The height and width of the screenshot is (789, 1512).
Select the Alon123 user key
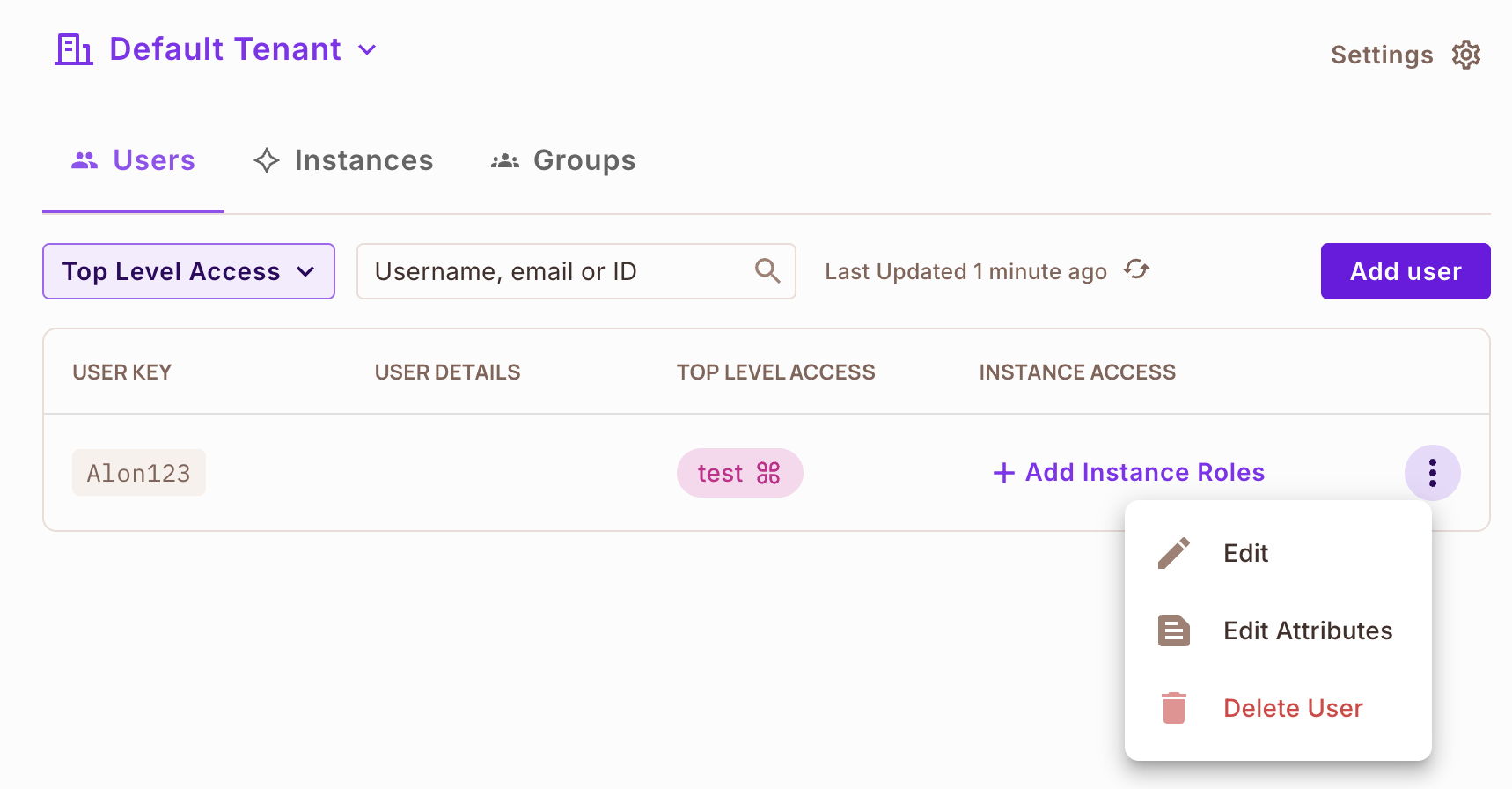[139, 473]
